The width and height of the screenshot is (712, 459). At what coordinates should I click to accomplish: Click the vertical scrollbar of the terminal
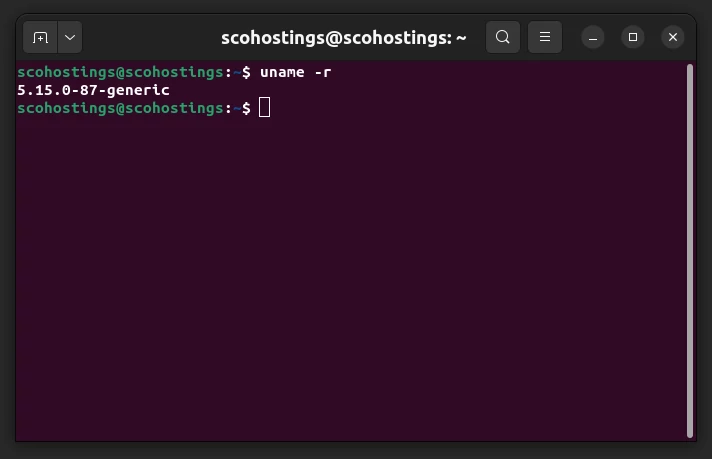[690, 251]
